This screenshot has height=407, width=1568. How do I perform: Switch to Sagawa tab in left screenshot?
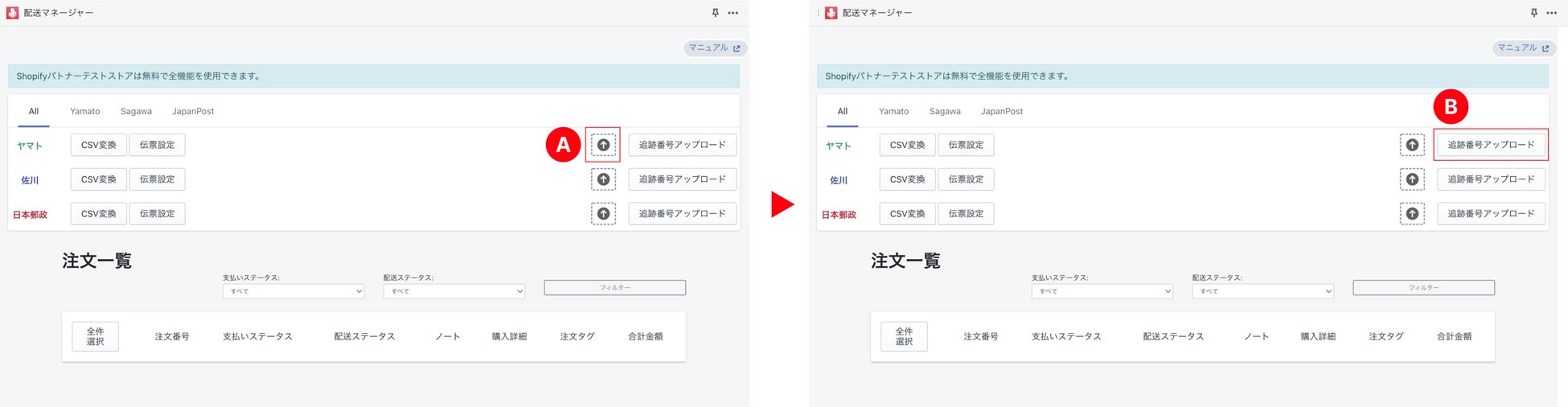click(x=136, y=111)
